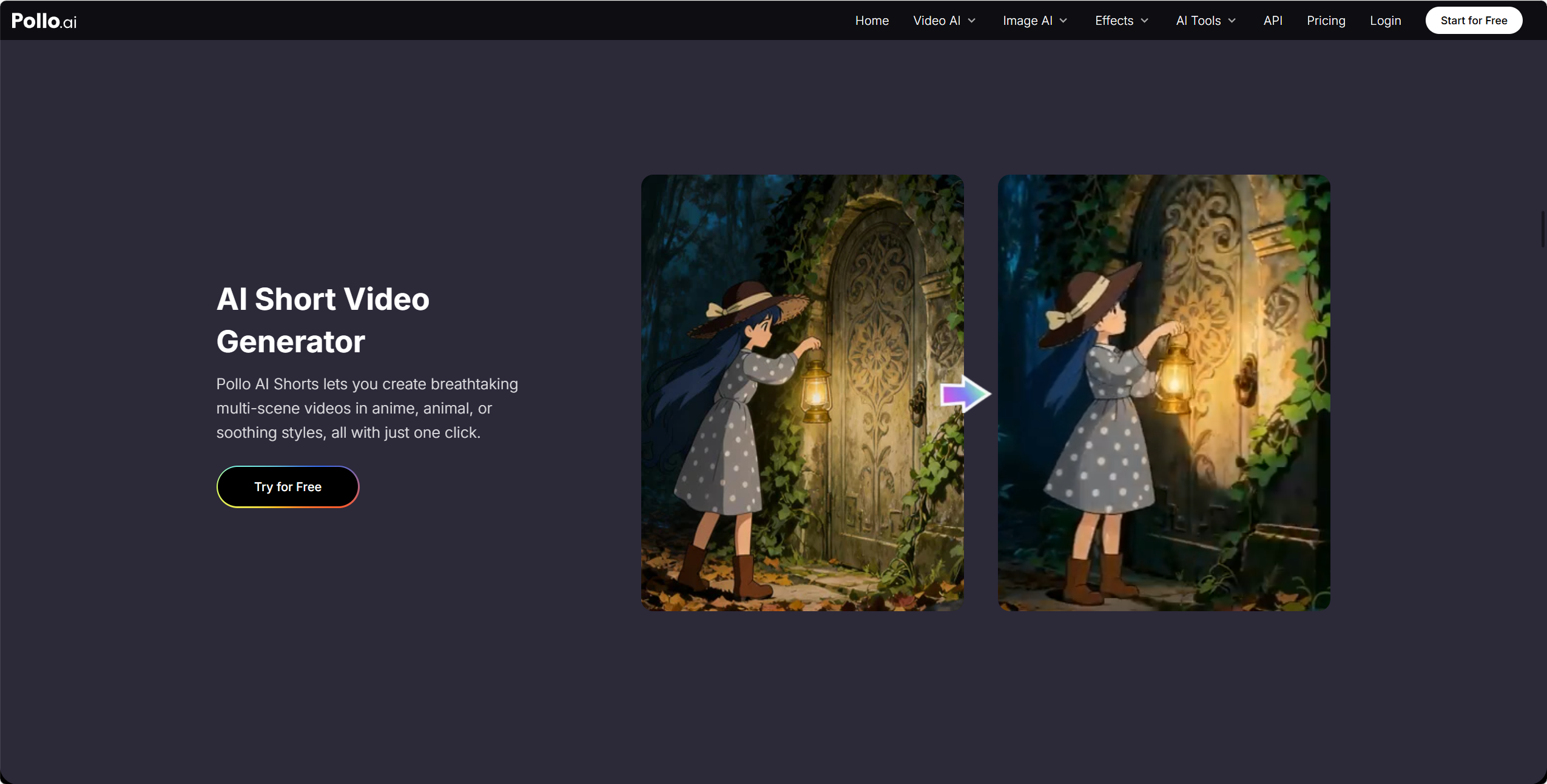This screenshot has height=784, width=1547.
Task: Click the Try for Free button
Action: click(x=288, y=487)
